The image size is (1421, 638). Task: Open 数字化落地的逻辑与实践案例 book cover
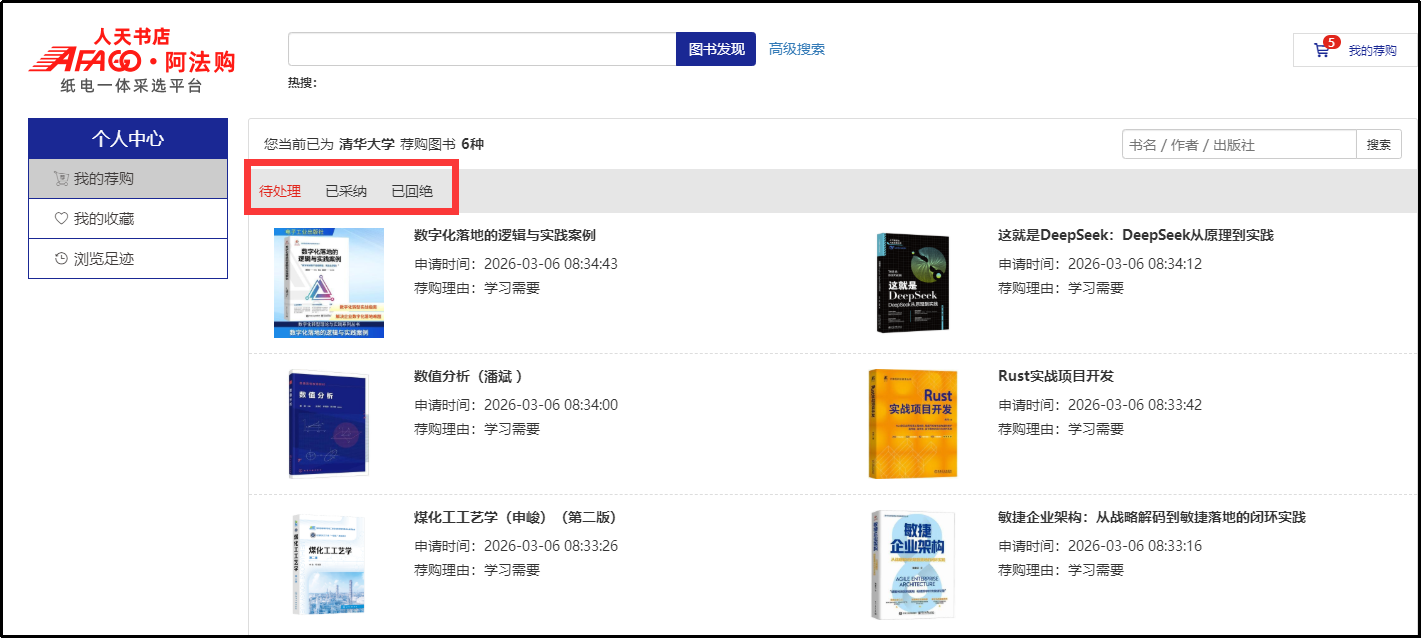pyautogui.click(x=329, y=282)
